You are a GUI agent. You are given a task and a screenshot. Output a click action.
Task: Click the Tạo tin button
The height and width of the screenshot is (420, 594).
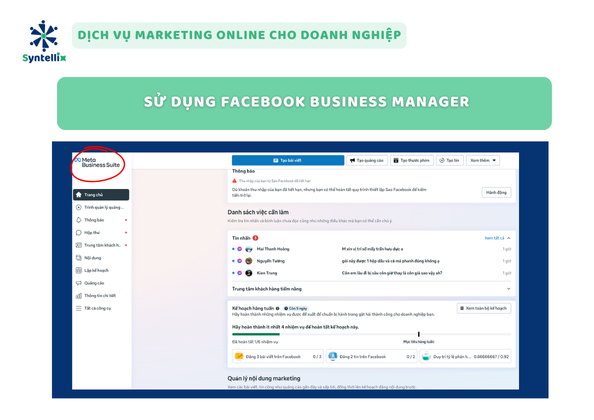click(450, 161)
